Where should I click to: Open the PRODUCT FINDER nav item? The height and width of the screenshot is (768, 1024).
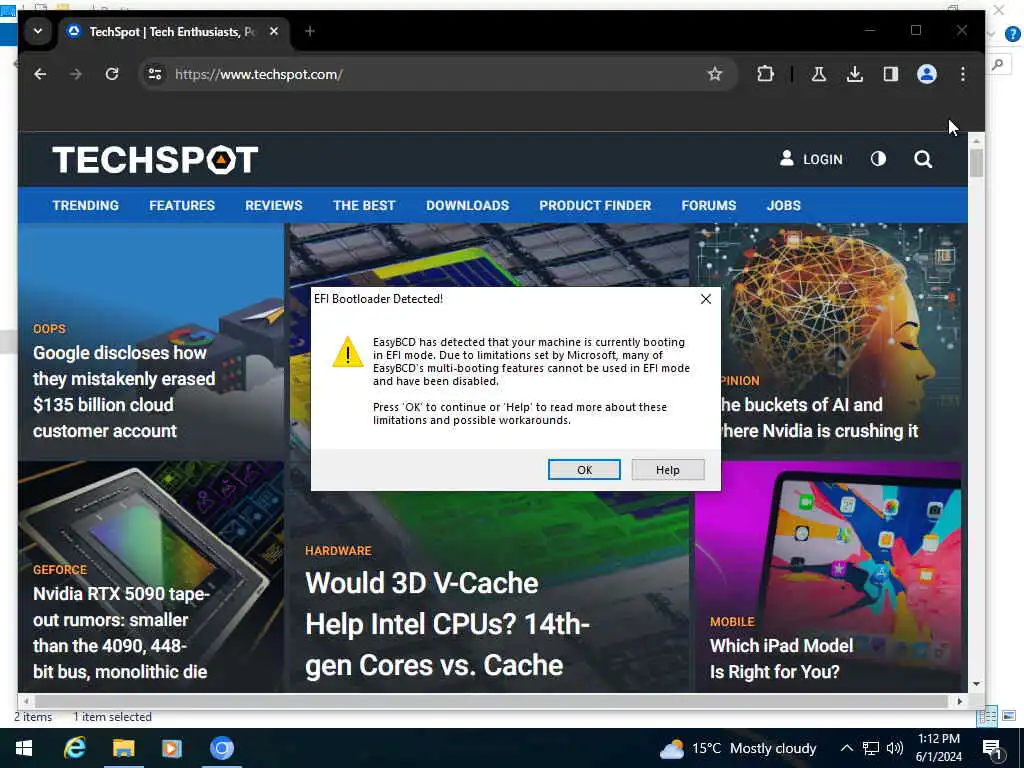coord(595,205)
